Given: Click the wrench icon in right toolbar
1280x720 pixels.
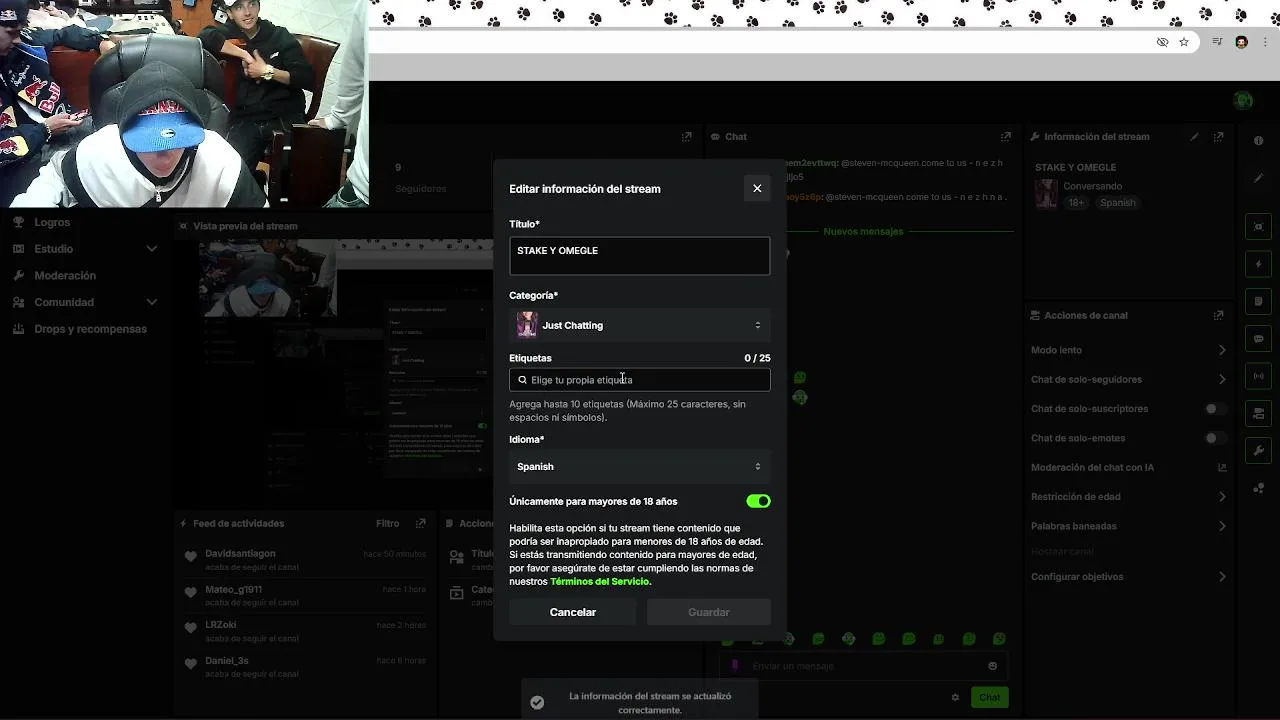Looking at the screenshot, I should pos(1259,450).
